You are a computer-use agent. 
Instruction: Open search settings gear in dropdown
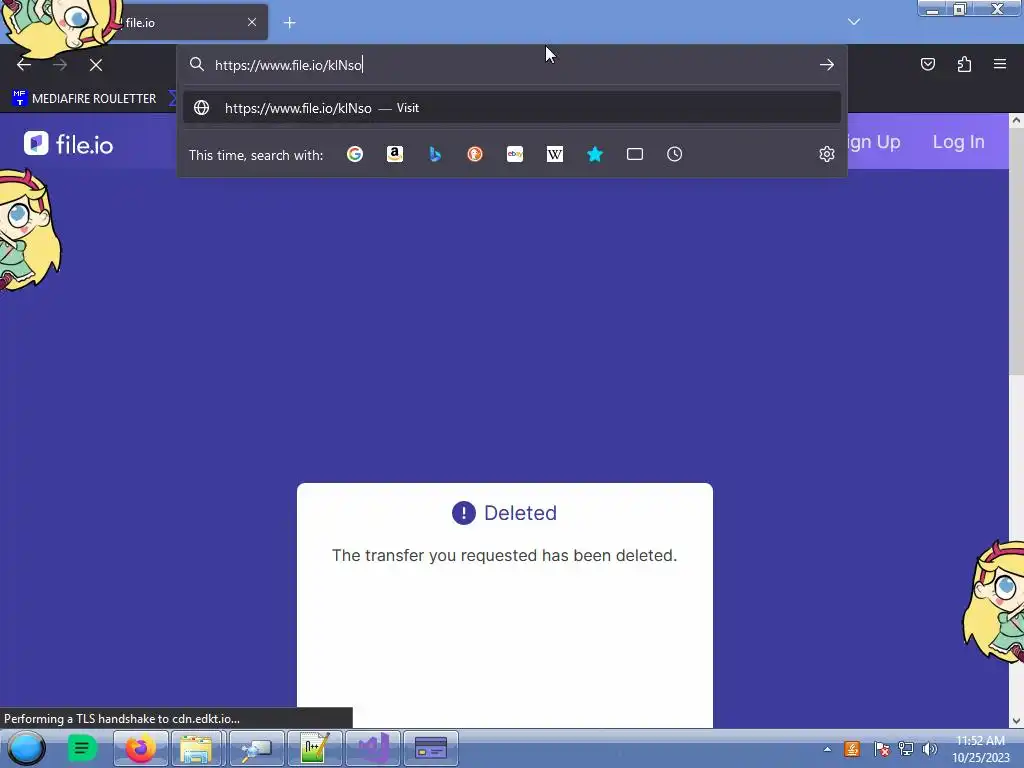tap(827, 154)
